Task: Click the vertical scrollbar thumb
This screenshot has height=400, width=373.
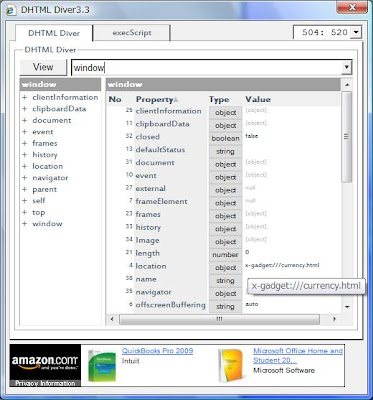Action: (x=347, y=137)
